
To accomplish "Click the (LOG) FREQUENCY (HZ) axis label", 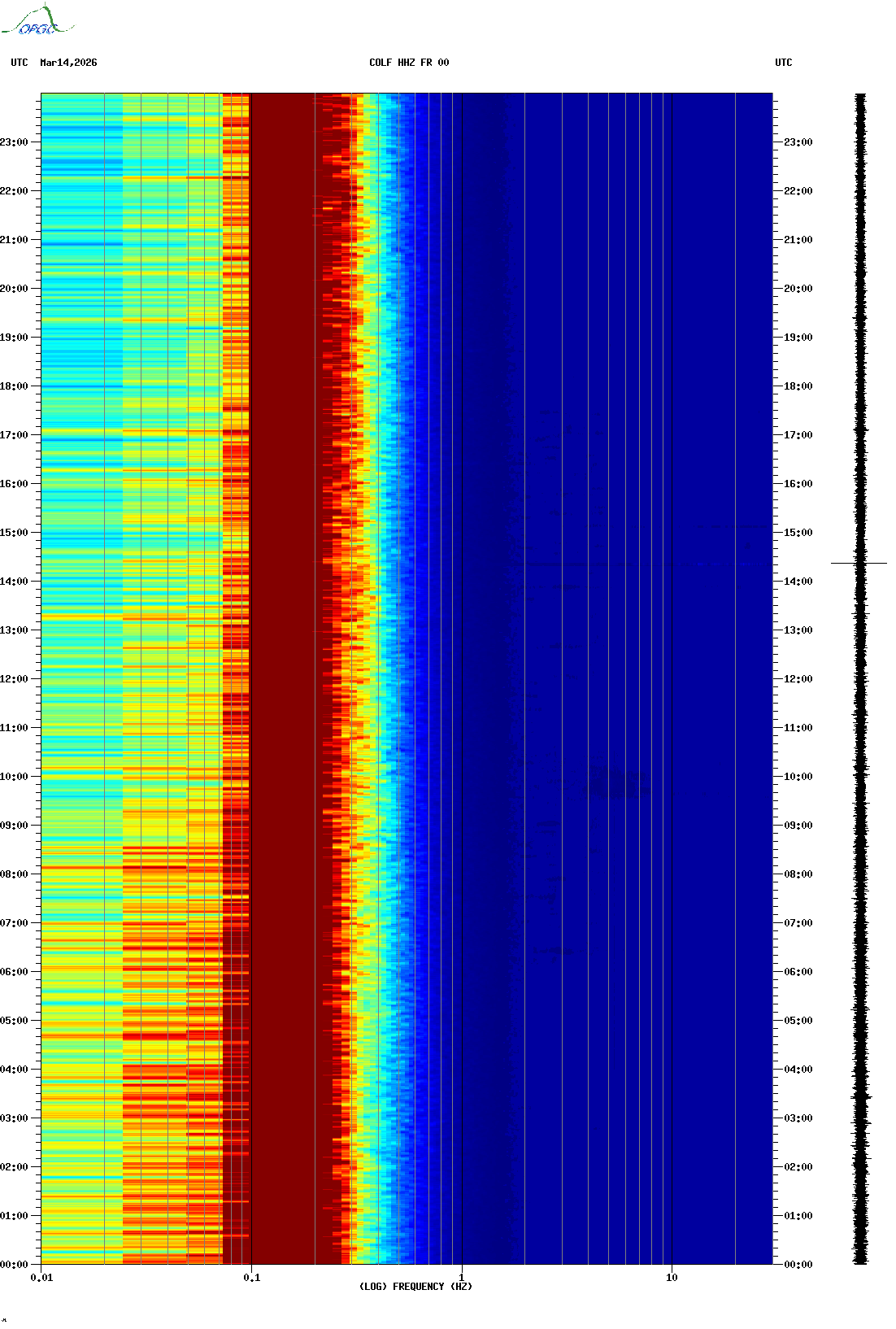I will pyautogui.click(x=415, y=1286).
